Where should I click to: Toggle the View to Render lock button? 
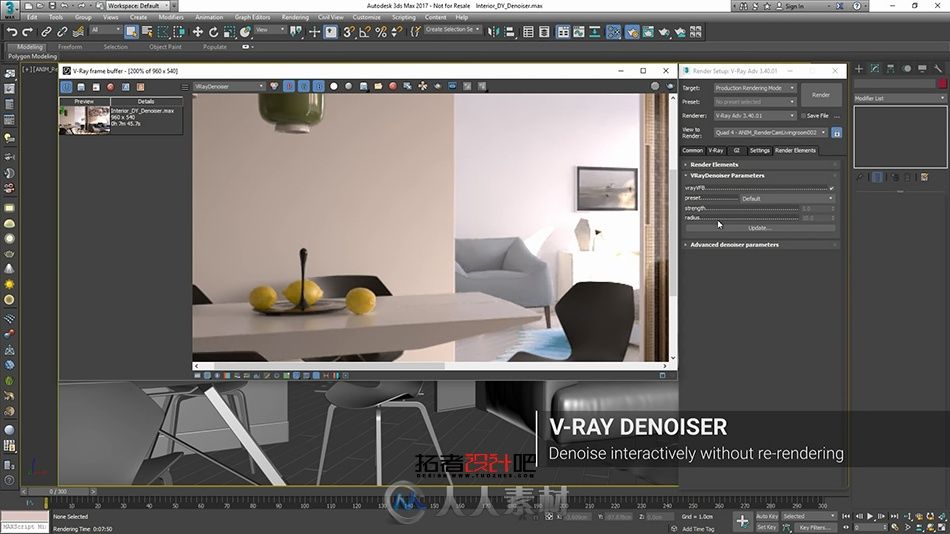[x=836, y=132]
